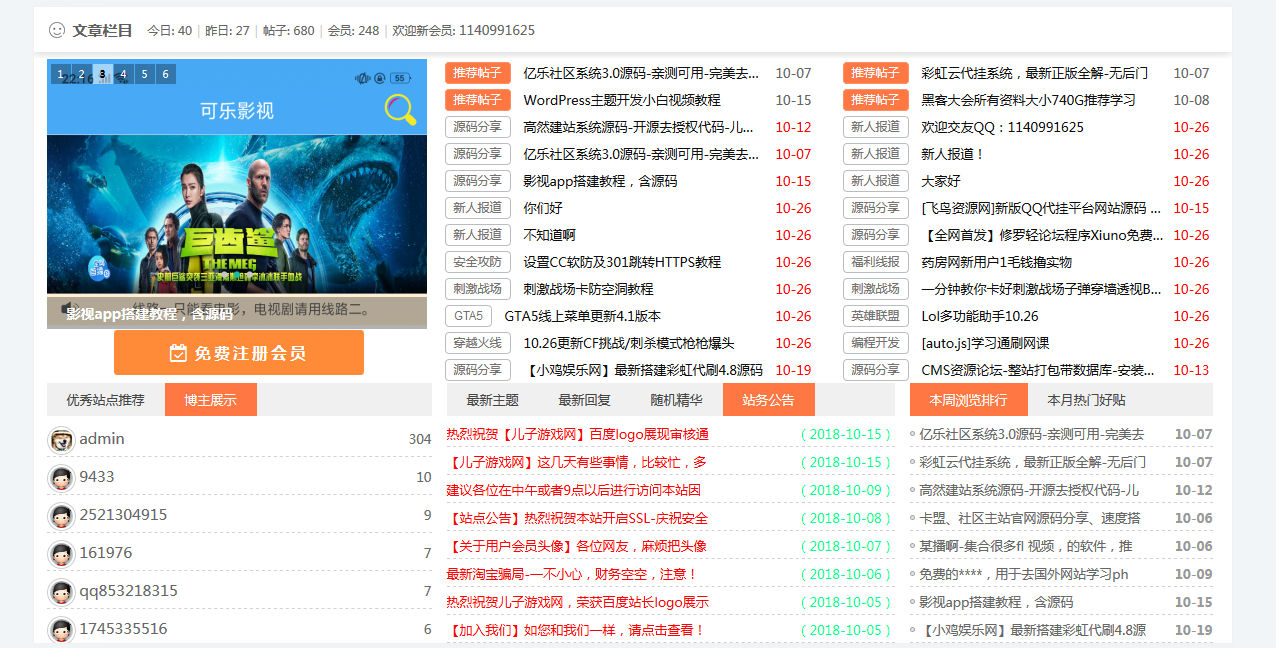The width and height of the screenshot is (1276, 648).
Task: Click 新人报道 tag beside 大家好
Action: point(875,181)
